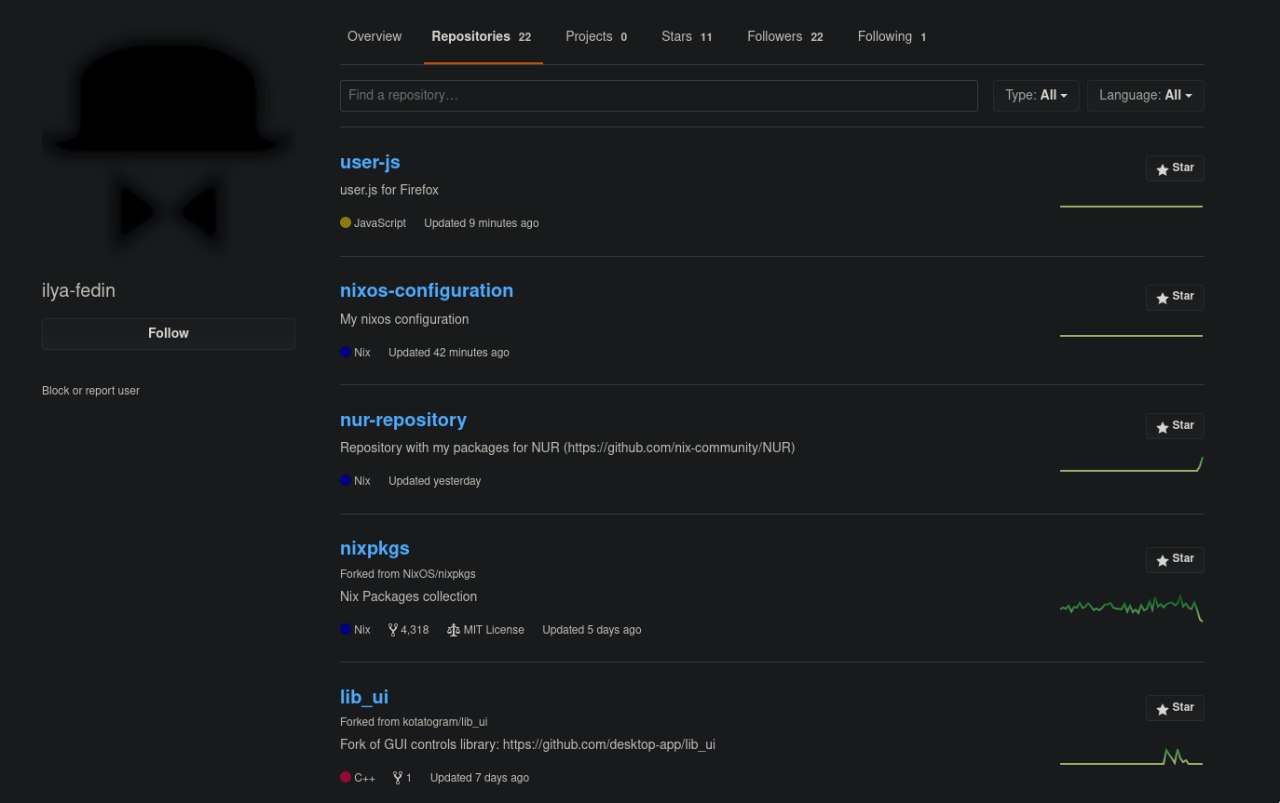Click 'Updated 42 minutes ago' text
Image resolution: width=1280 pixels, height=803 pixels.
[449, 352]
